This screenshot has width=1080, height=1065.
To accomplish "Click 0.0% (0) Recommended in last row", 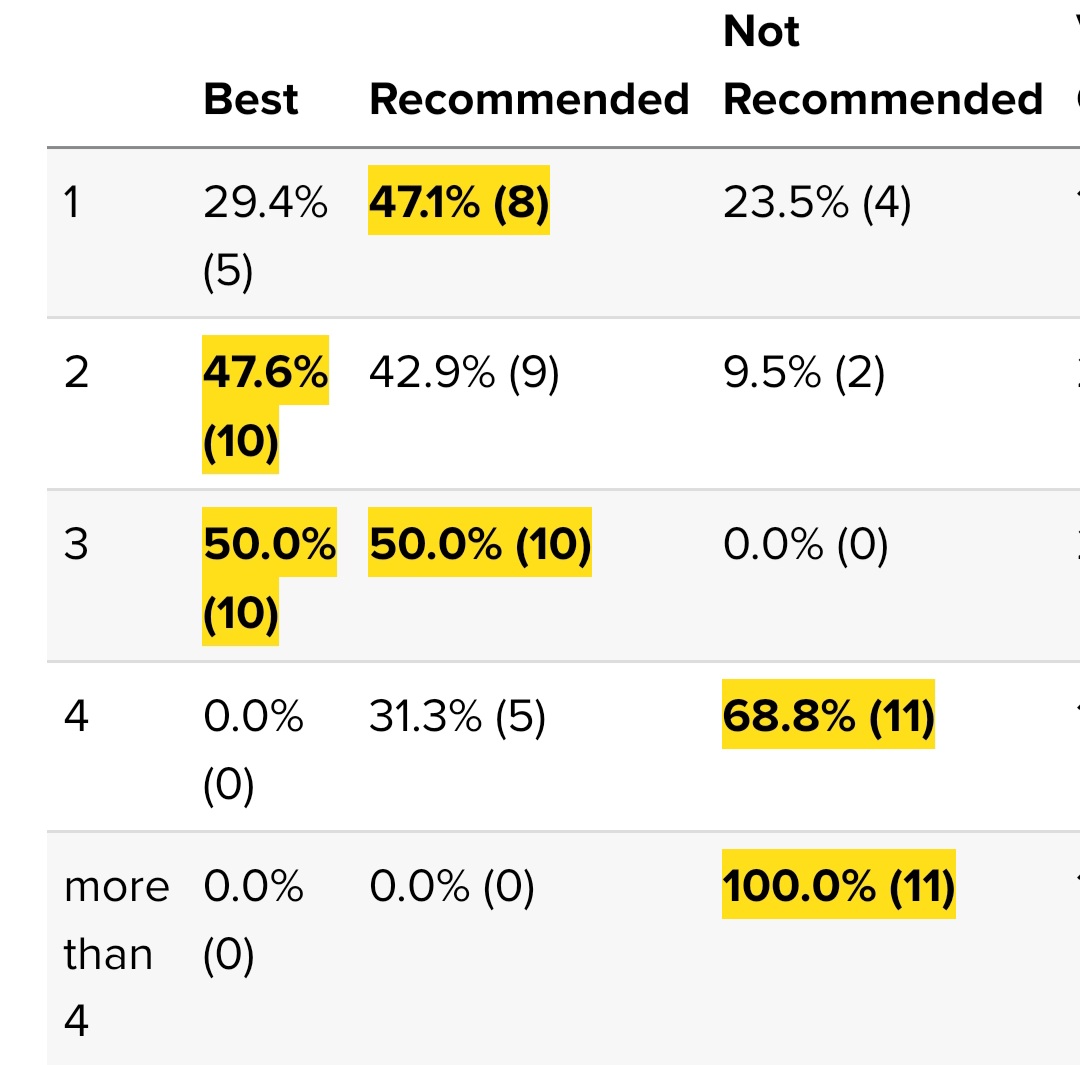I will [x=452, y=886].
